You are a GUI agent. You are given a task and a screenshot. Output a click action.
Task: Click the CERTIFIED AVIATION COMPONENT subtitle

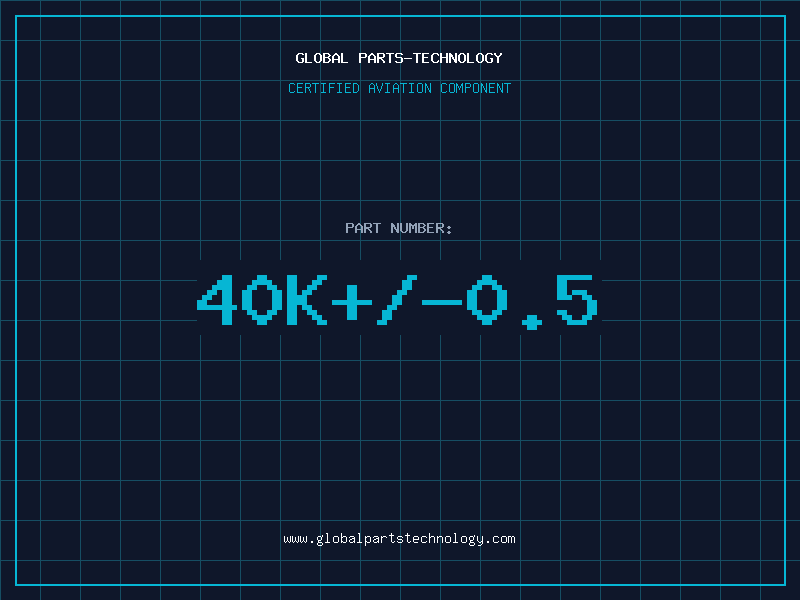coord(399,88)
